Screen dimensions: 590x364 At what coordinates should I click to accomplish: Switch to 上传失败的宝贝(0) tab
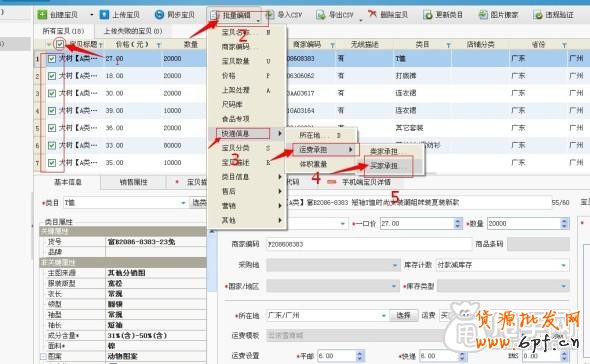click(x=133, y=31)
